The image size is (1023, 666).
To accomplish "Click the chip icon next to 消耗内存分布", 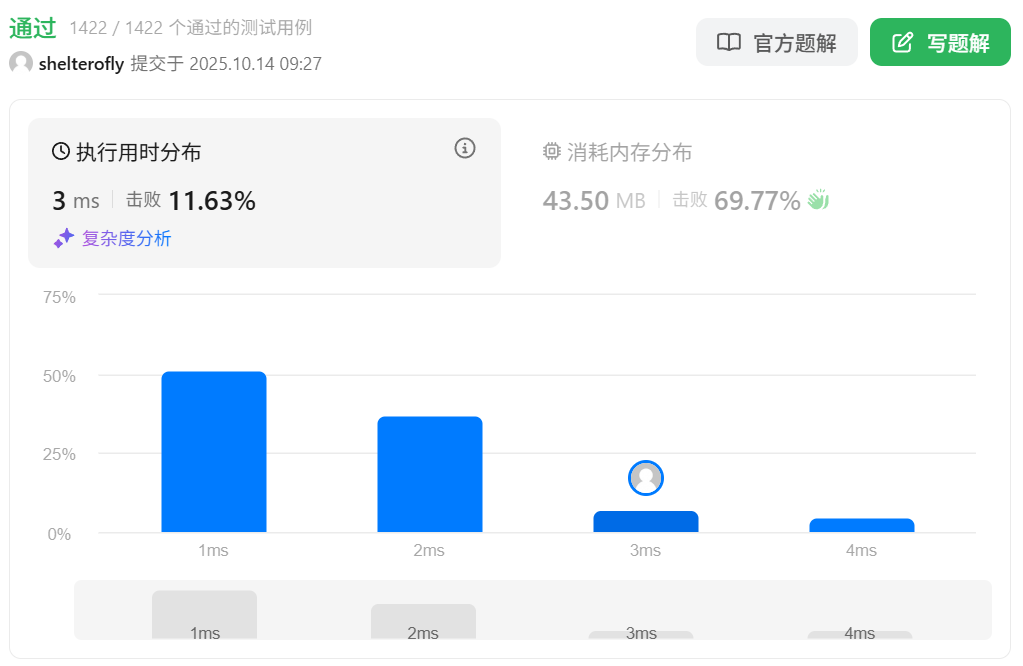I will tap(551, 152).
